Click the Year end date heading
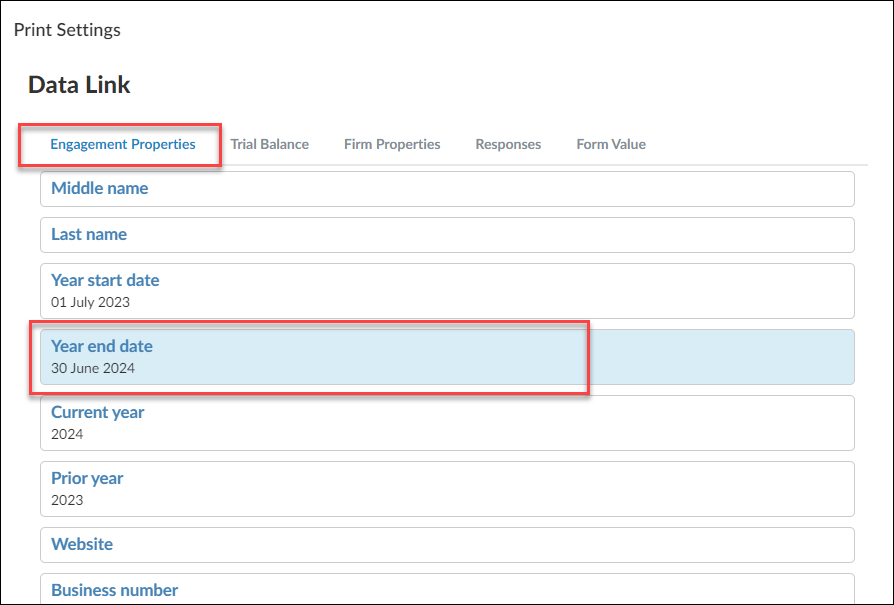 tap(101, 346)
